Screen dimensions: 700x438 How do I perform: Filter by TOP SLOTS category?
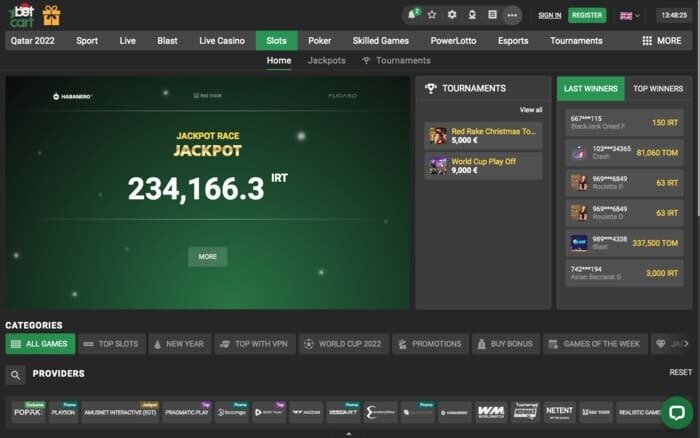click(x=112, y=344)
